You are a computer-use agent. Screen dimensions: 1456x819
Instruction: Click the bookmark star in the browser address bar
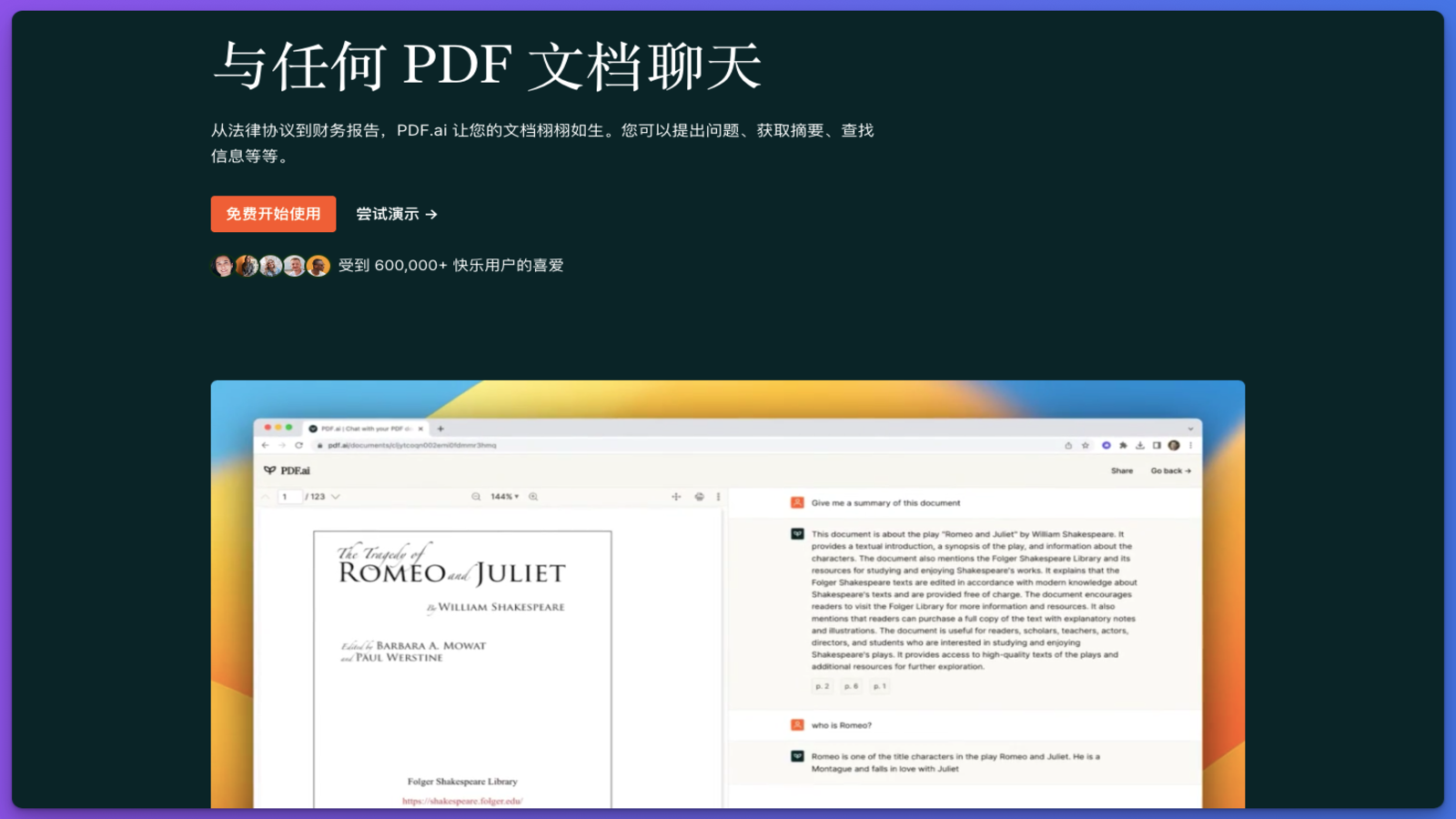pos(1086,446)
